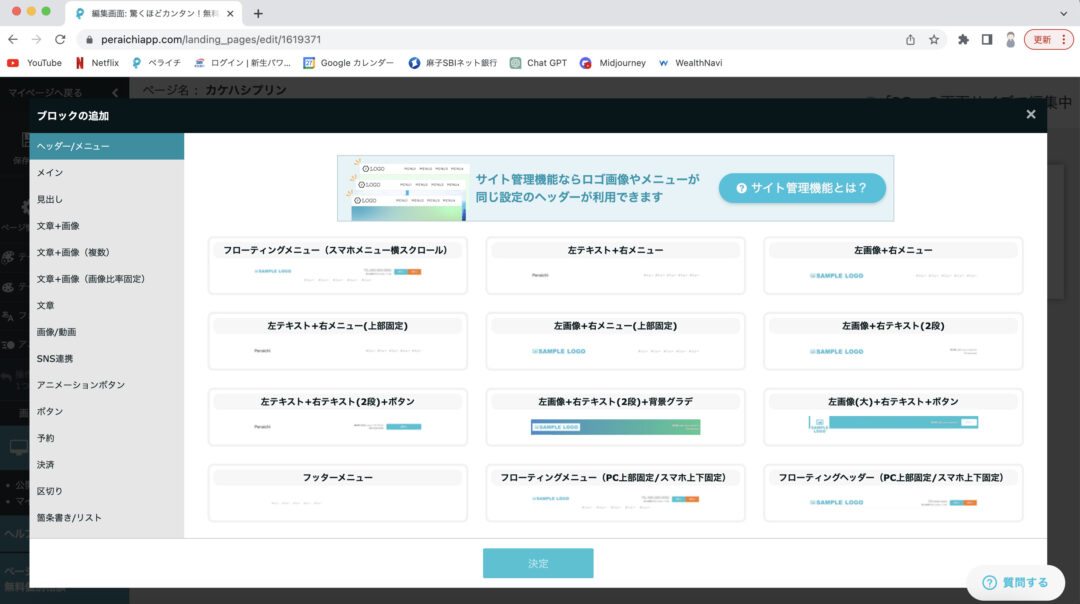Select the 画像/動画 category

(107, 332)
